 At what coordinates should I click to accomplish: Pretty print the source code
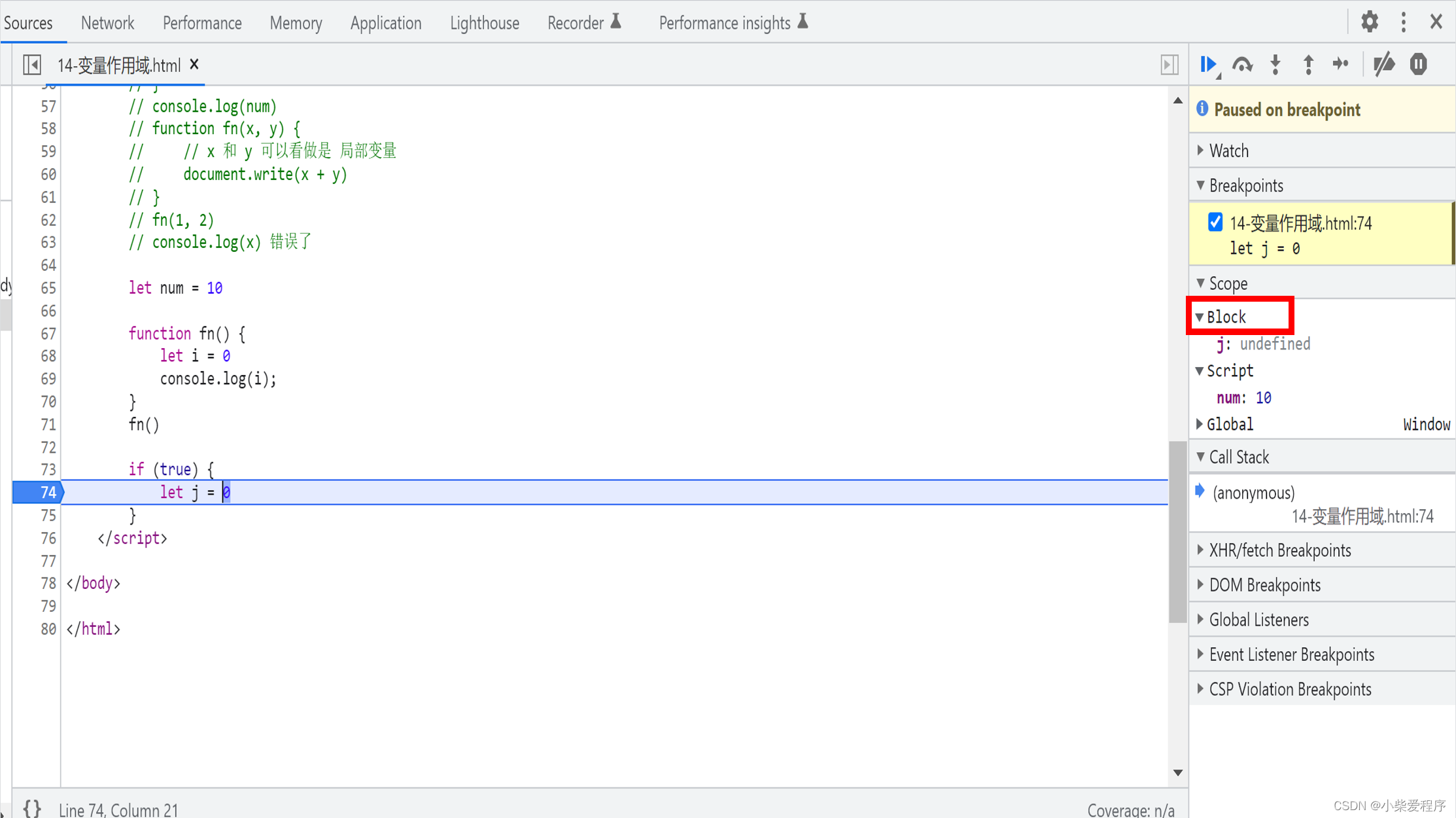(x=32, y=808)
